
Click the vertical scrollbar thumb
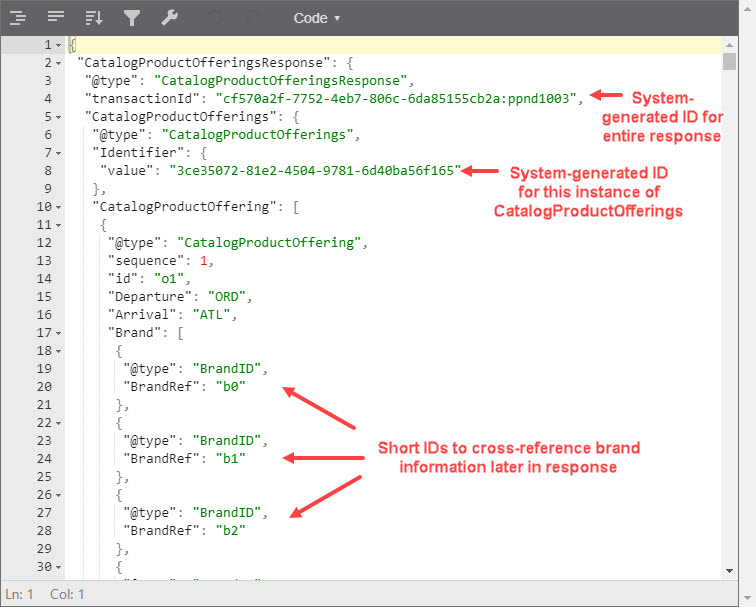click(x=730, y=61)
